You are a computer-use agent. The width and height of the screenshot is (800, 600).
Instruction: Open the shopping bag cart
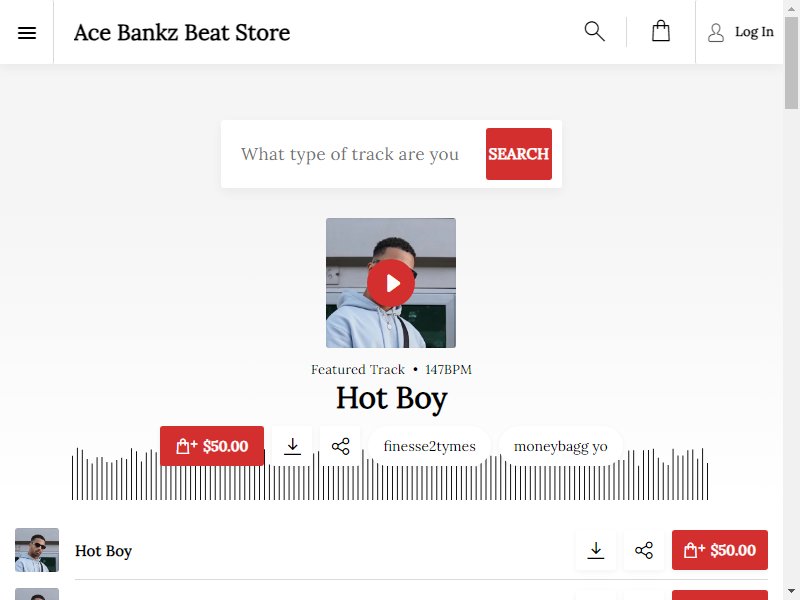tap(661, 31)
